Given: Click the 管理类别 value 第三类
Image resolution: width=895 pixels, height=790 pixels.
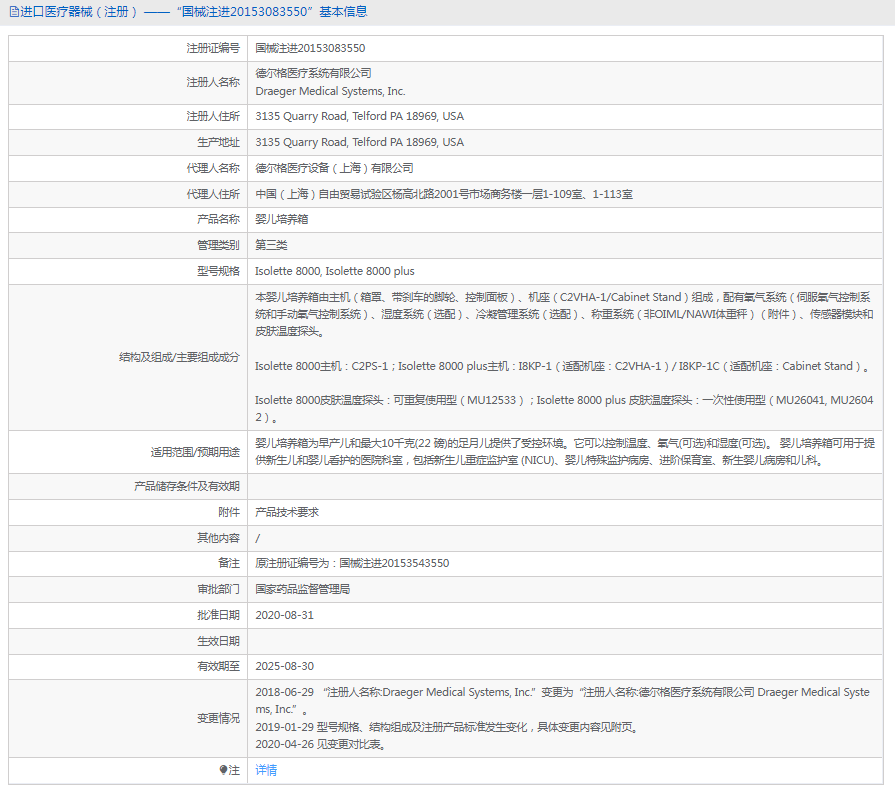Looking at the screenshot, I should (271, 245).
